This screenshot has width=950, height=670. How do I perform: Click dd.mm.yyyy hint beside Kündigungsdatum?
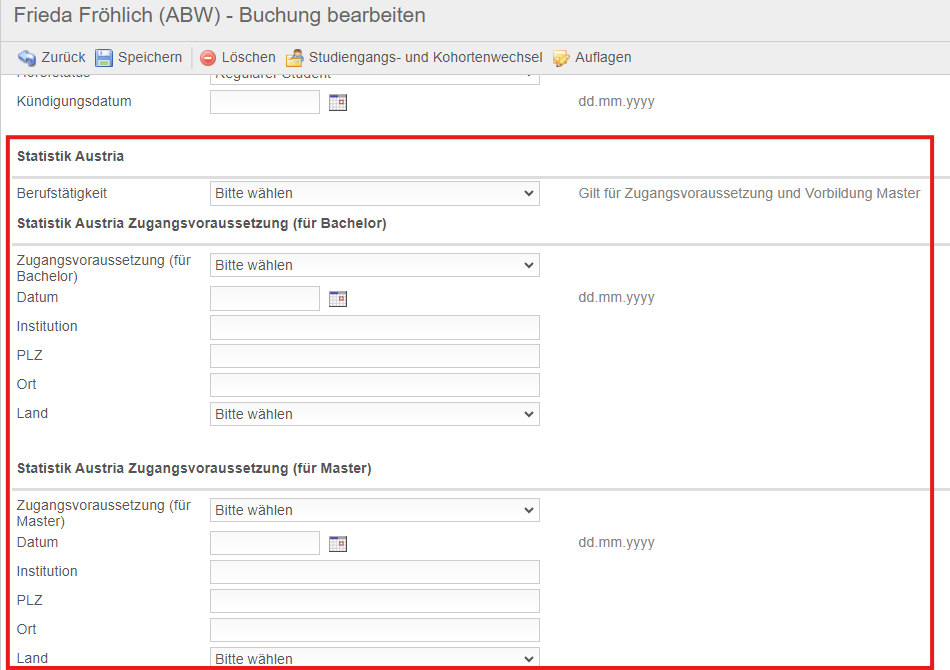click(x=616, y=101)
